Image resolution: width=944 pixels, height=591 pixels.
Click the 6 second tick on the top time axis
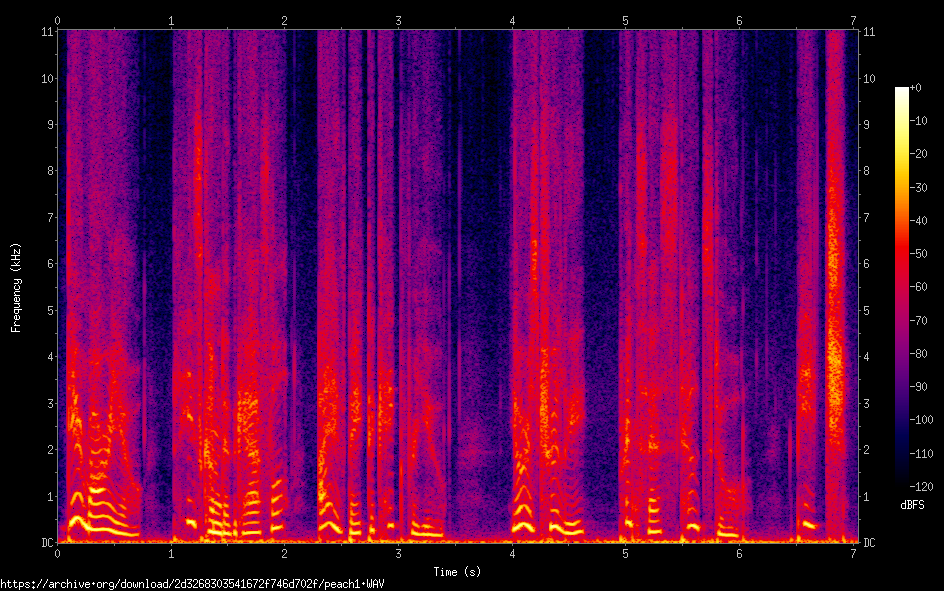pyautogui.click(x=740, y=20)
